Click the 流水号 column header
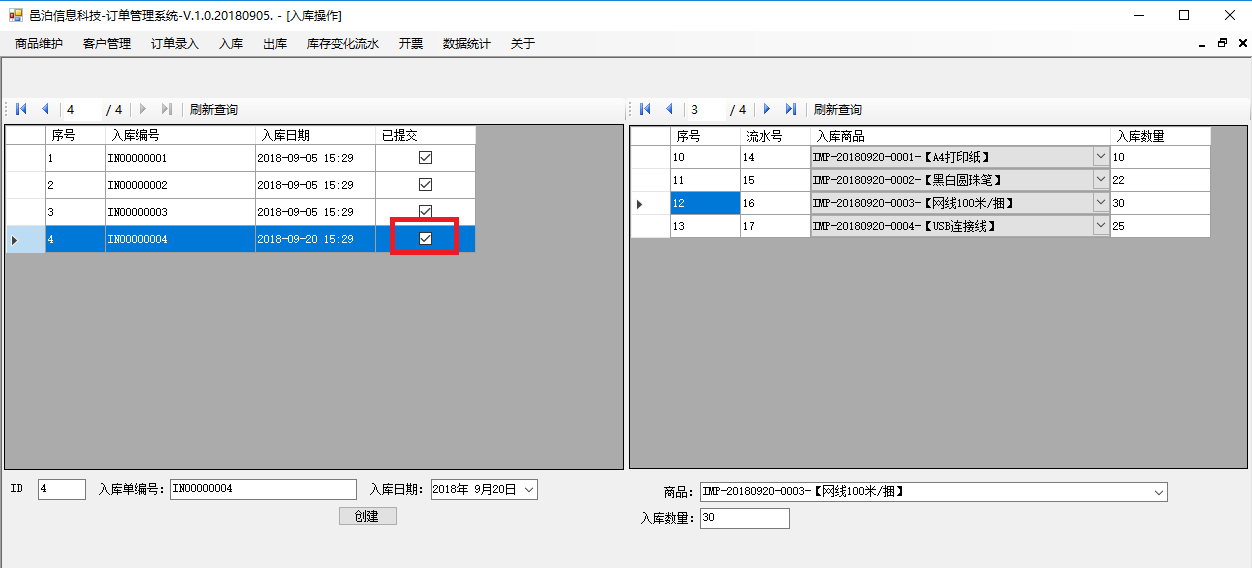The height and width of the screenshot is (568, 1252). (775, 136)
